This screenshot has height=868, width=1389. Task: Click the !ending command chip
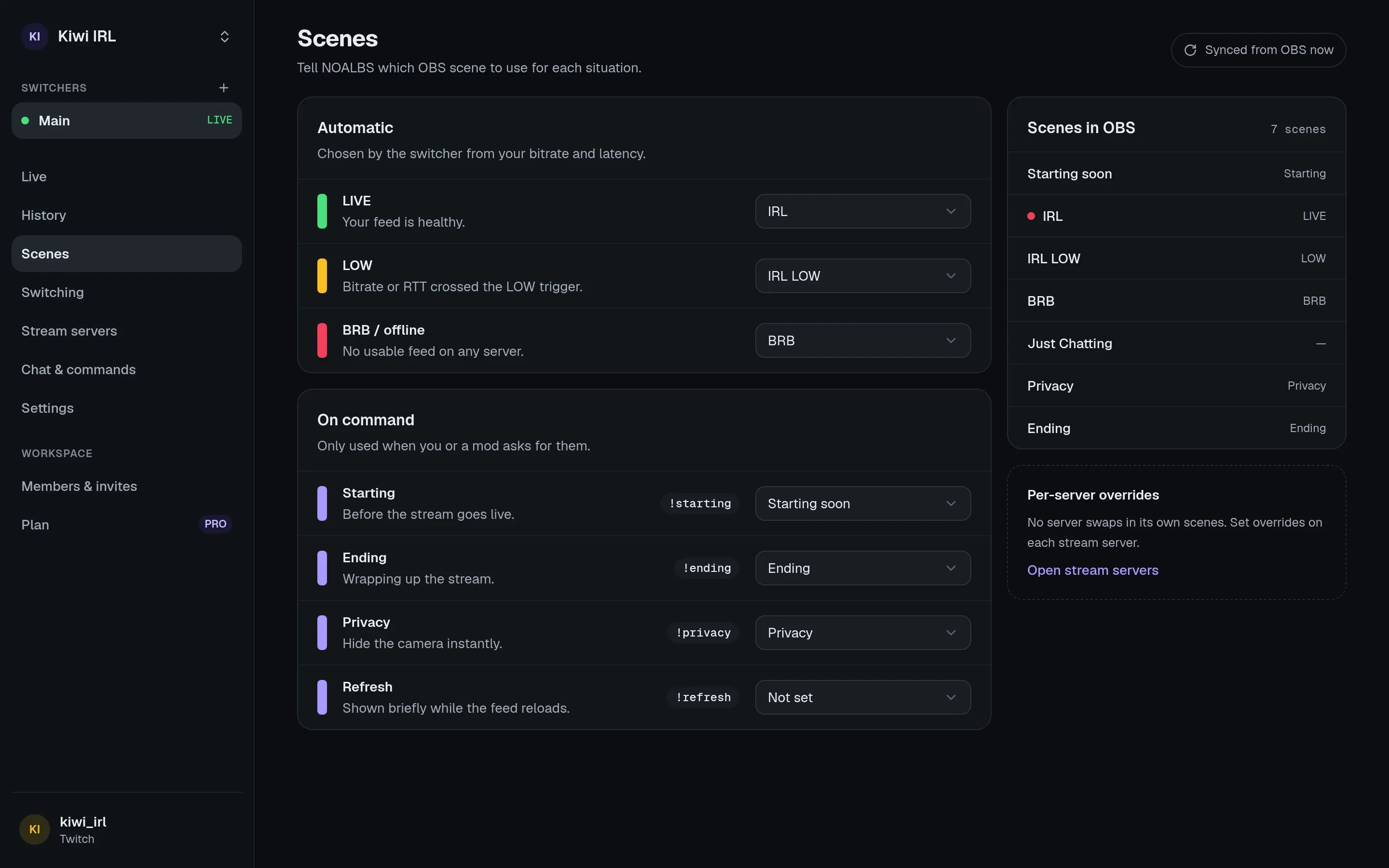707,569
